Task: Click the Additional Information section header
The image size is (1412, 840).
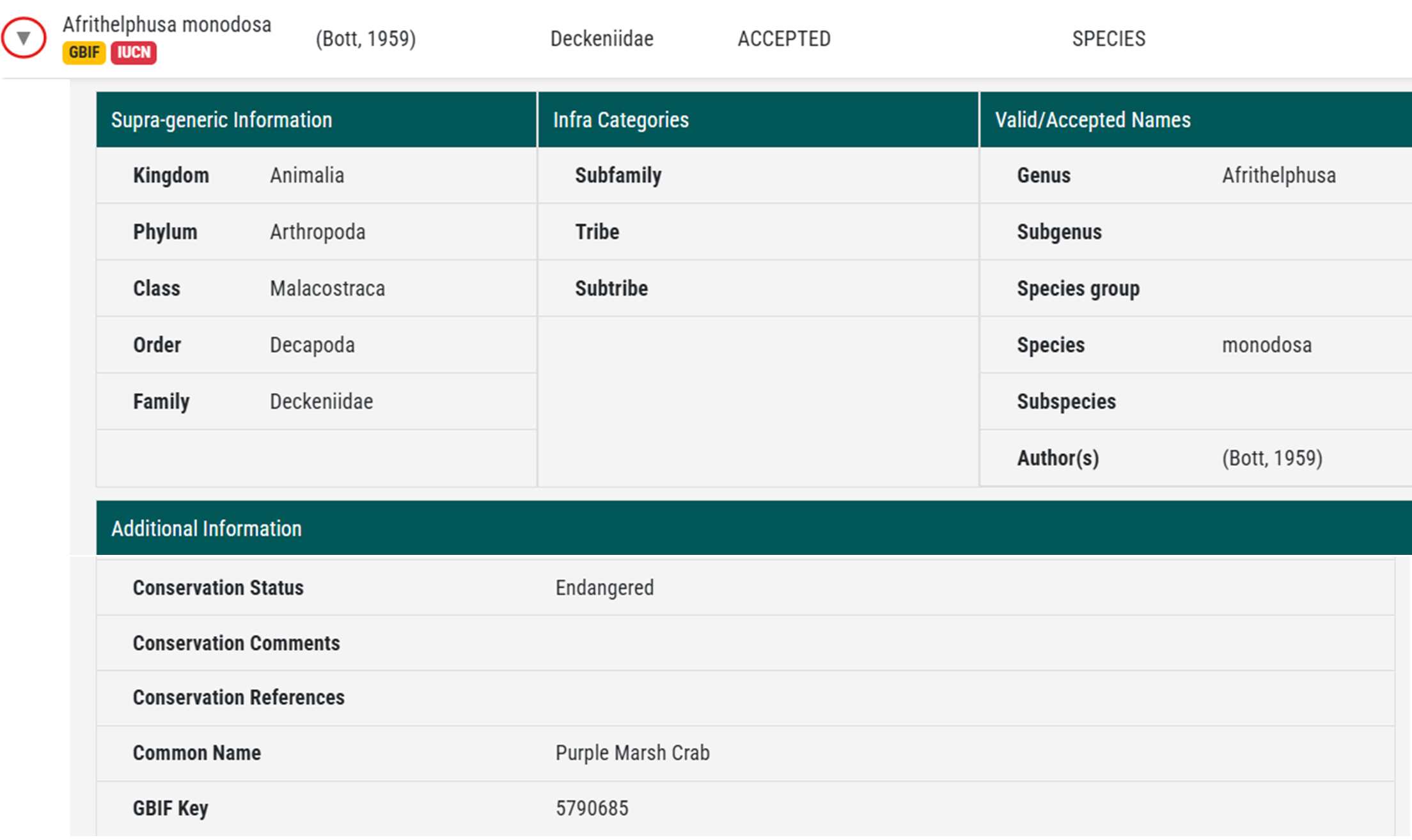Action: tap(206, 529)
